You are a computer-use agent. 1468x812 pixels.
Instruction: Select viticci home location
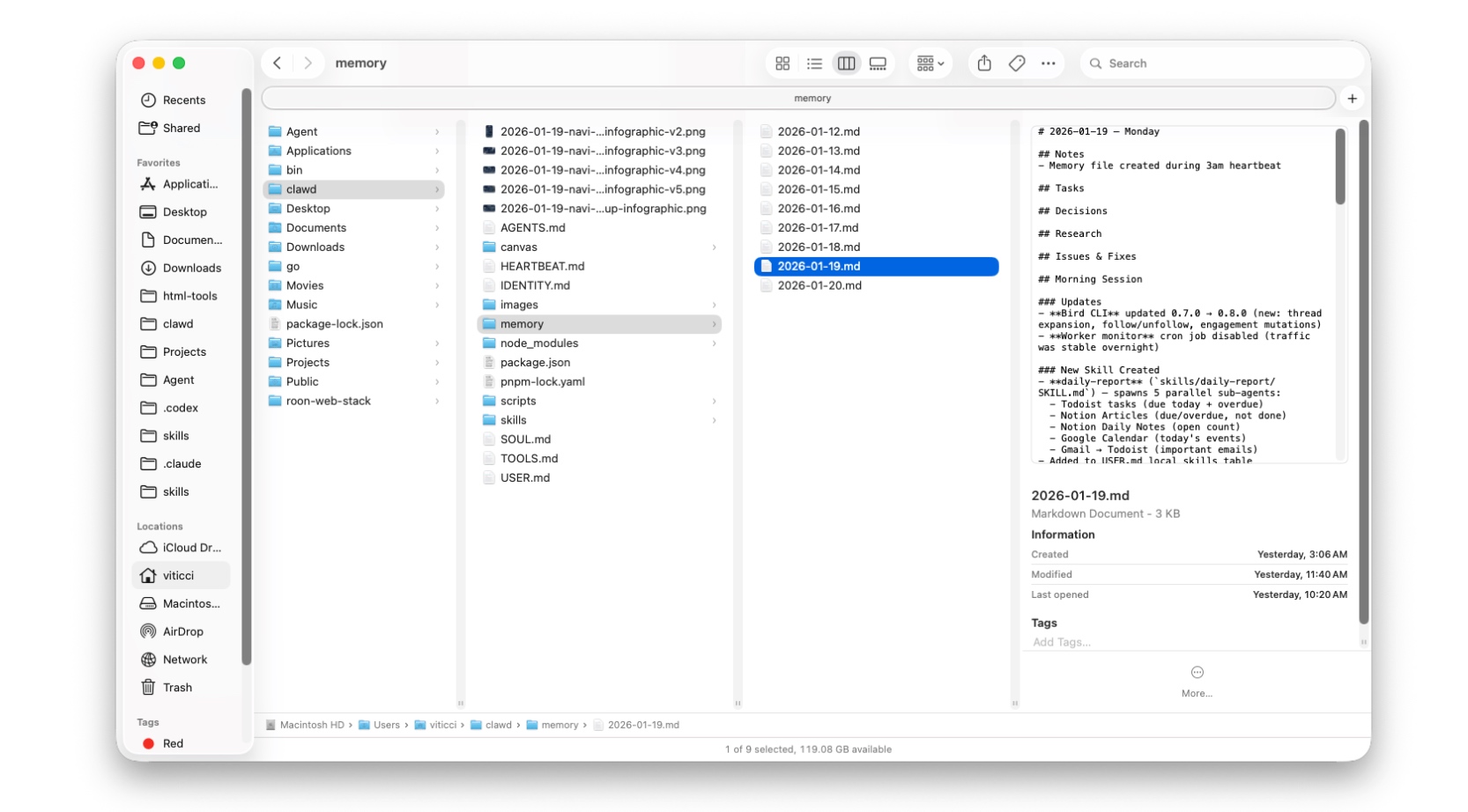coord(182,576)
